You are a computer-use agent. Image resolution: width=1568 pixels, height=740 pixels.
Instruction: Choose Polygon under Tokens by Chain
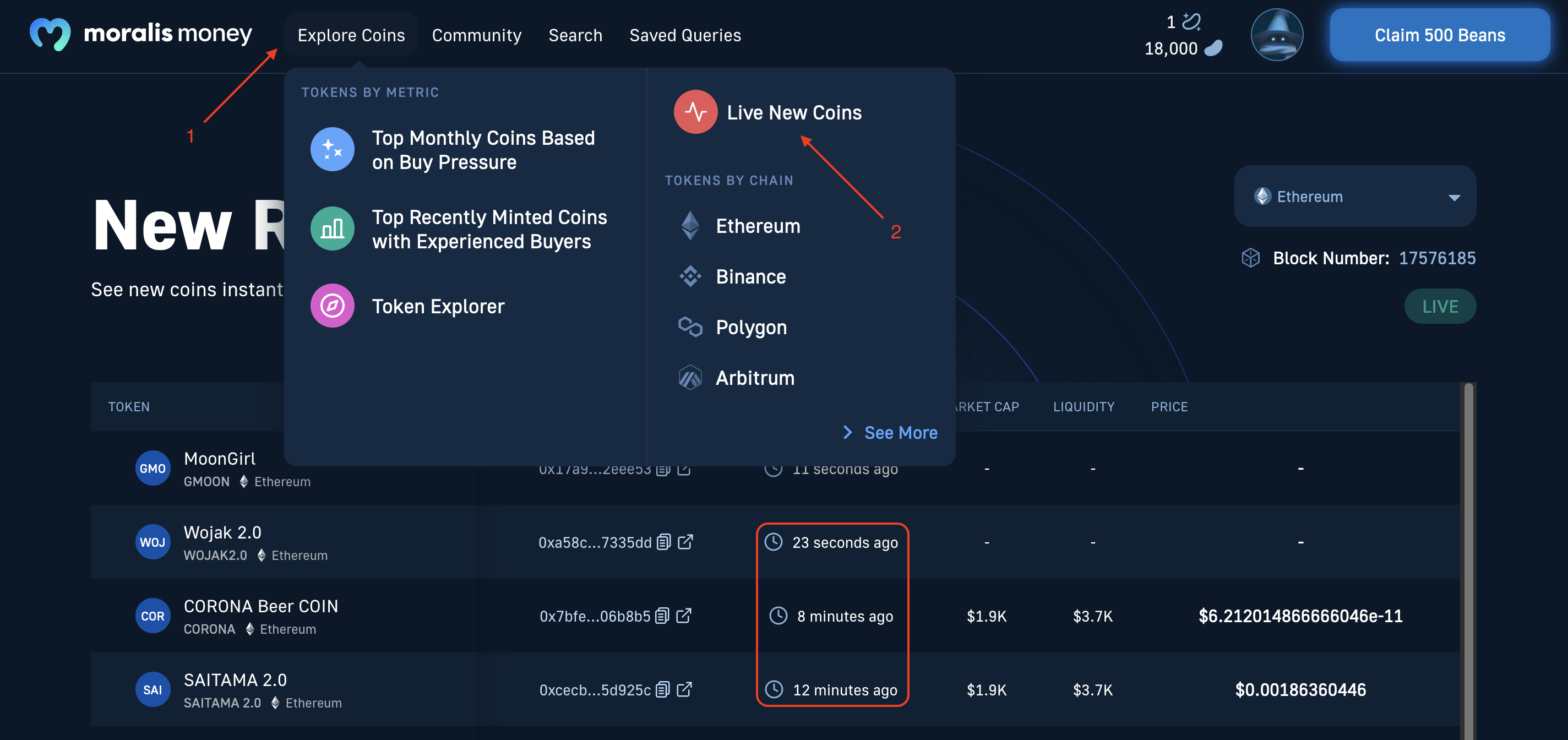click(x=751, y=328)
